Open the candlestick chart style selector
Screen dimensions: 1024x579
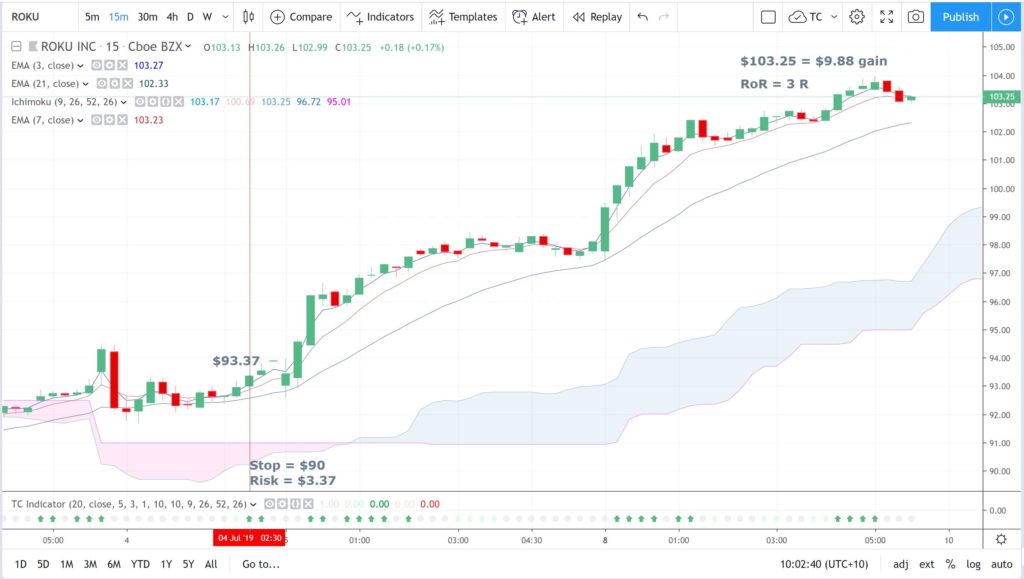pyautogui.click(x=248, y=17)
